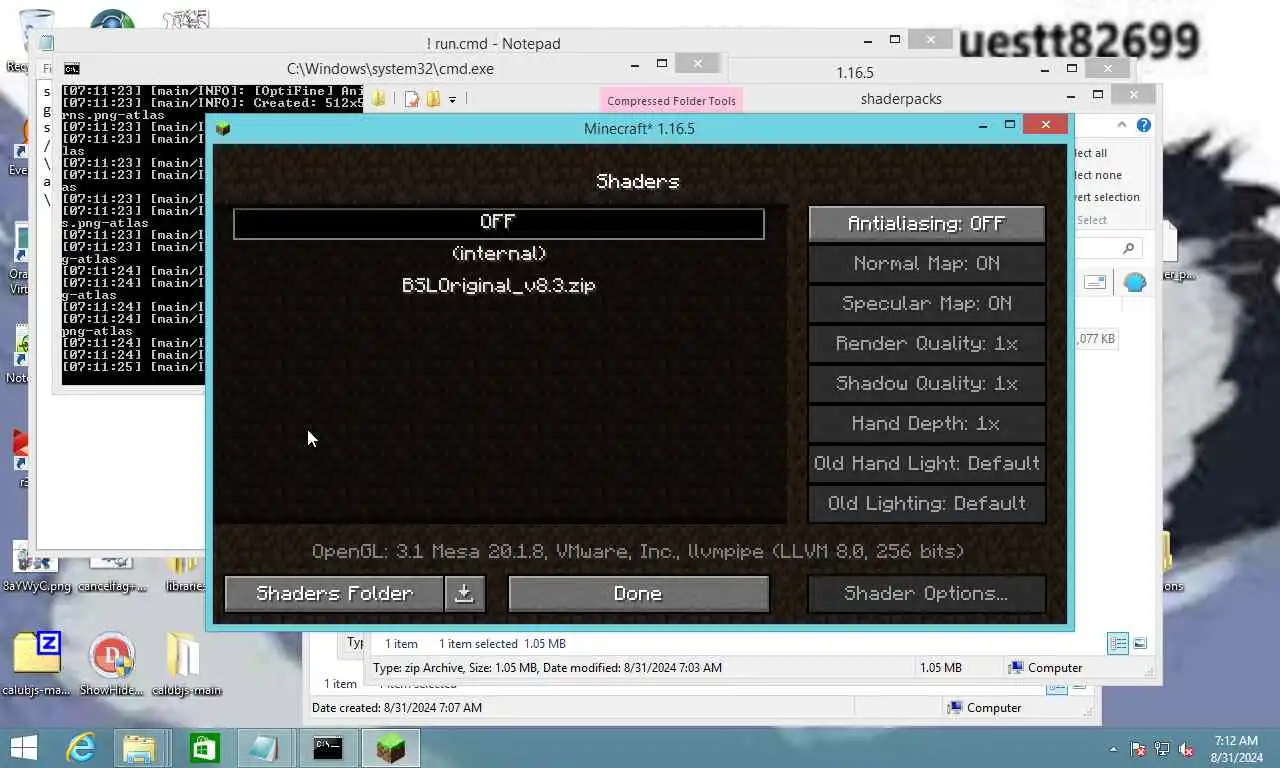
Task: Click Select none in Explorer ribbon
Action: tap(1098, 175)
